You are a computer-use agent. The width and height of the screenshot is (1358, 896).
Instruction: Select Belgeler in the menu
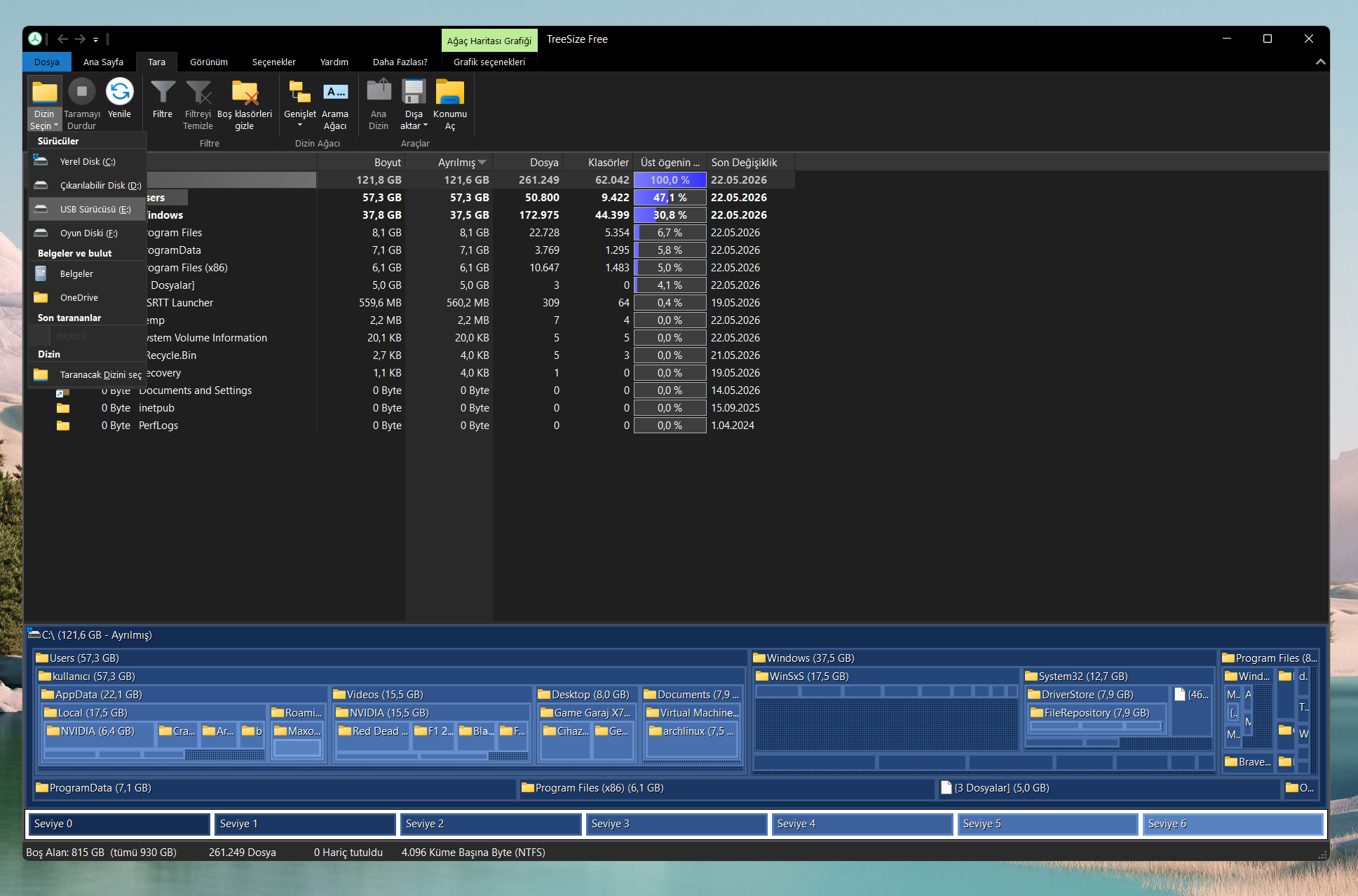87,273
